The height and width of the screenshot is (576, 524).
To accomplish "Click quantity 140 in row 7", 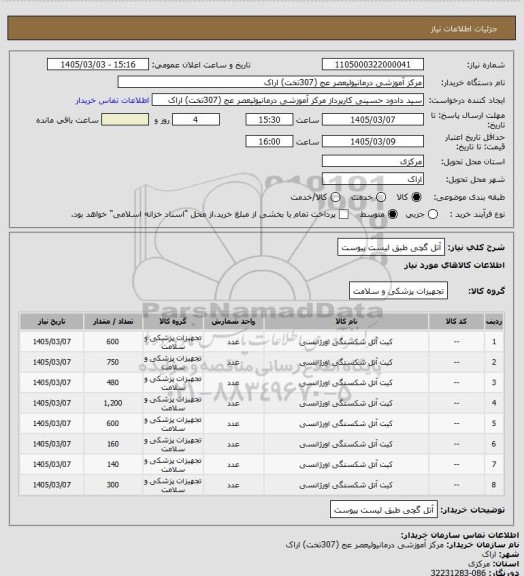I will (x=113, y=465).
